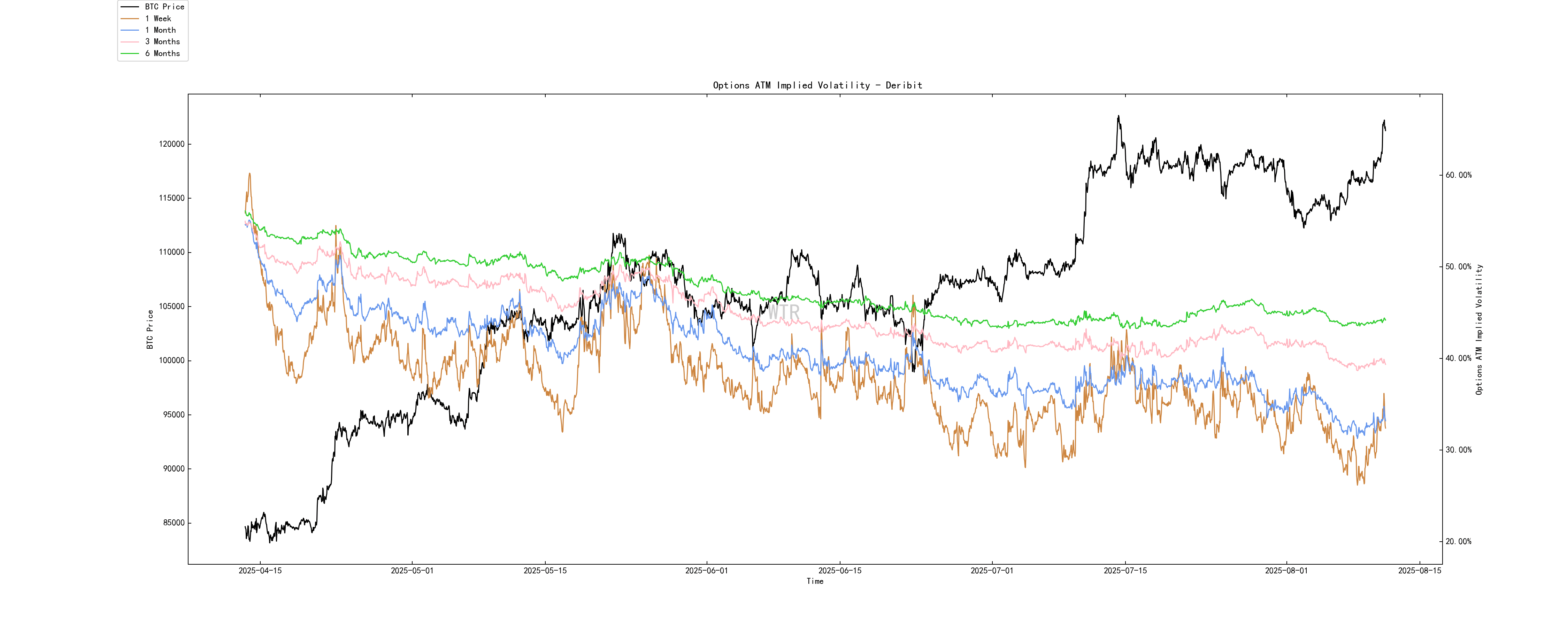Click the pink 3 Months legend line

(130, 41)
